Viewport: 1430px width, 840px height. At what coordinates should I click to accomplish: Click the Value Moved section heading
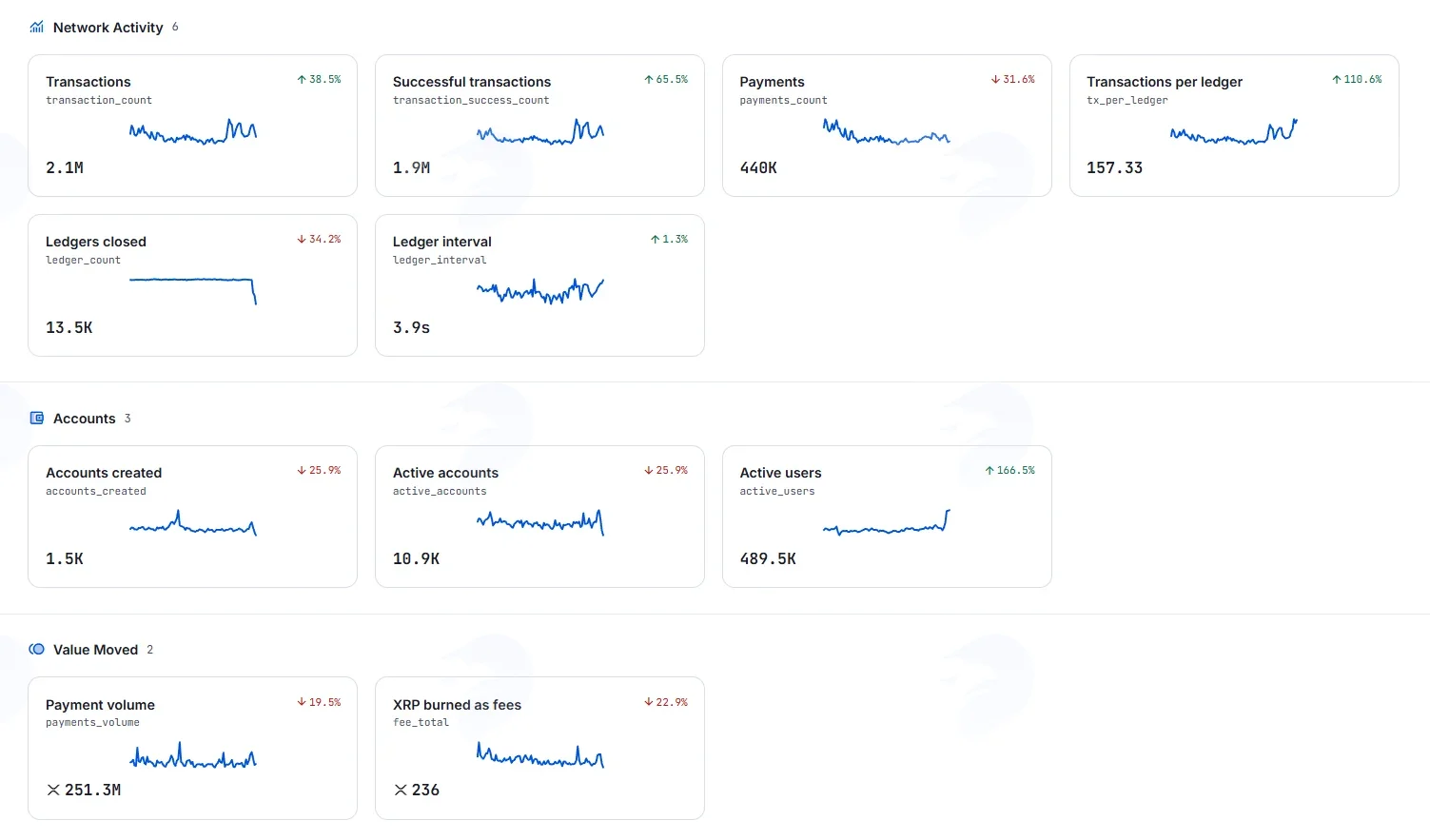pyautogui.click(x=95, y=650)
